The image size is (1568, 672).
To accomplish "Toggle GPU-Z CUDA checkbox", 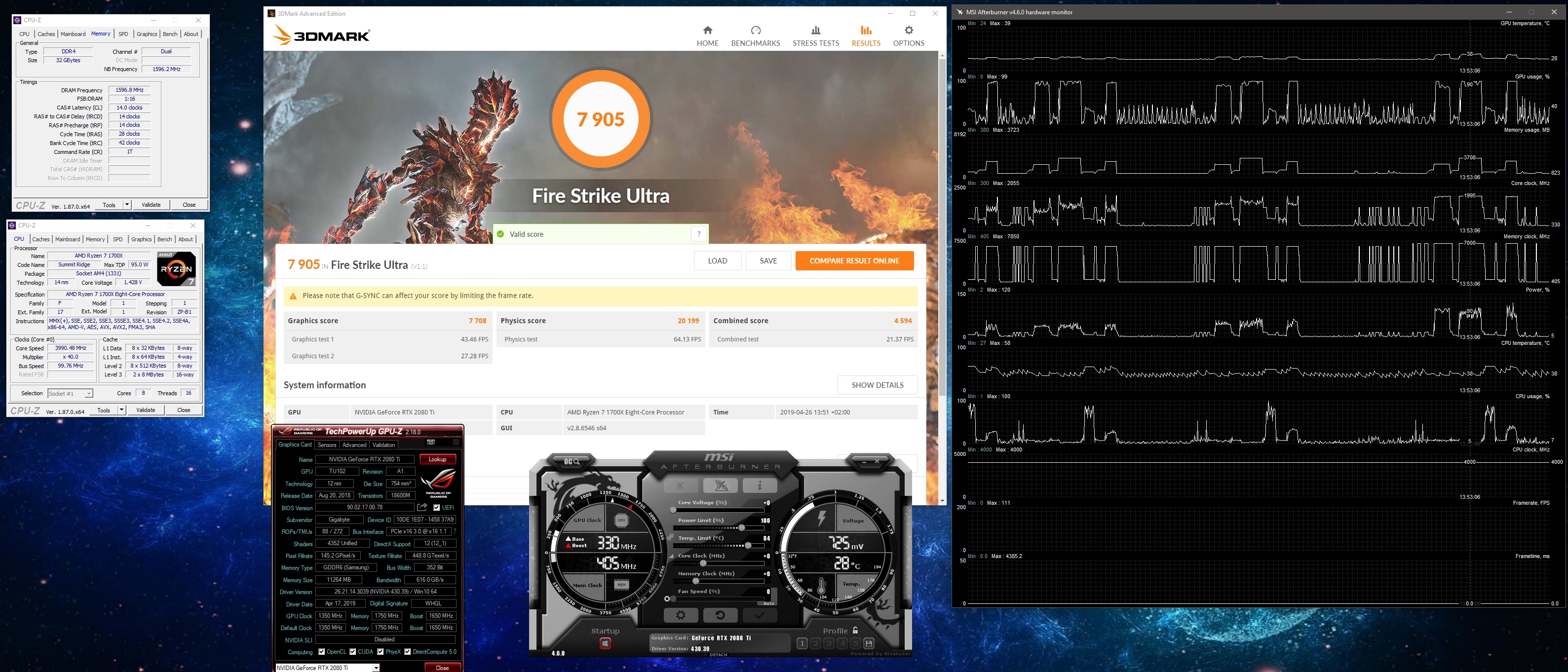I will click(352, 652).
